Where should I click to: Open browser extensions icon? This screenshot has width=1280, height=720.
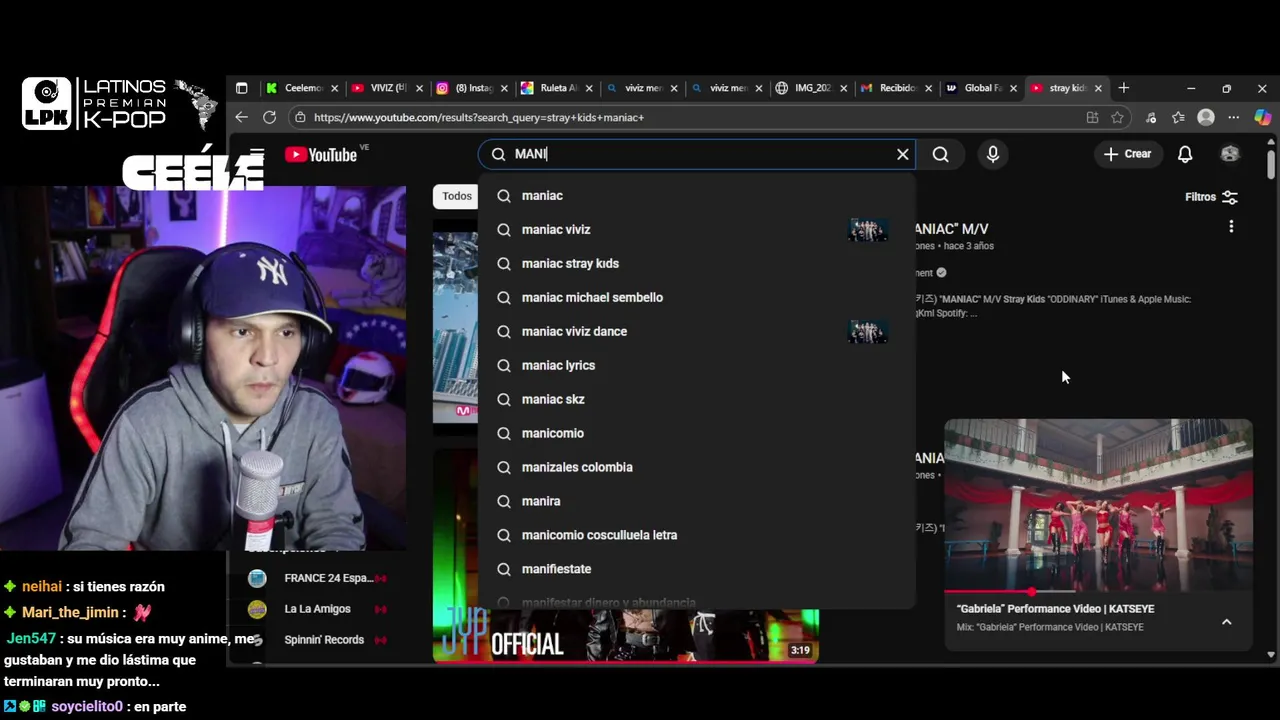pos(1151,117)
